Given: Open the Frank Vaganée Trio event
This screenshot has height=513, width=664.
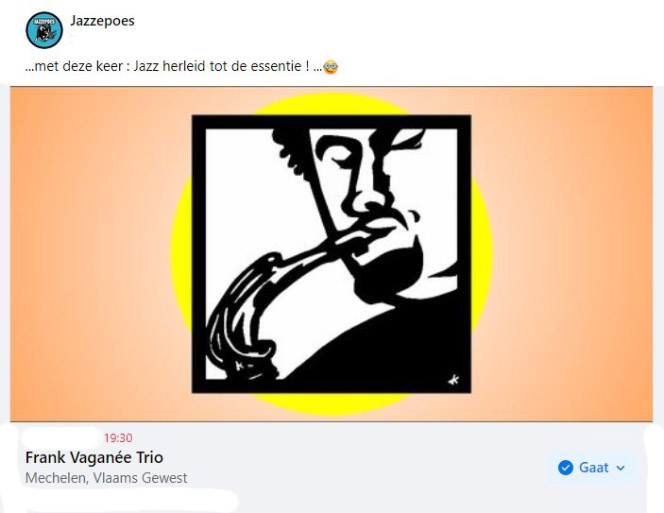Looking at the screenshot, I should click(x=94, y=458).
